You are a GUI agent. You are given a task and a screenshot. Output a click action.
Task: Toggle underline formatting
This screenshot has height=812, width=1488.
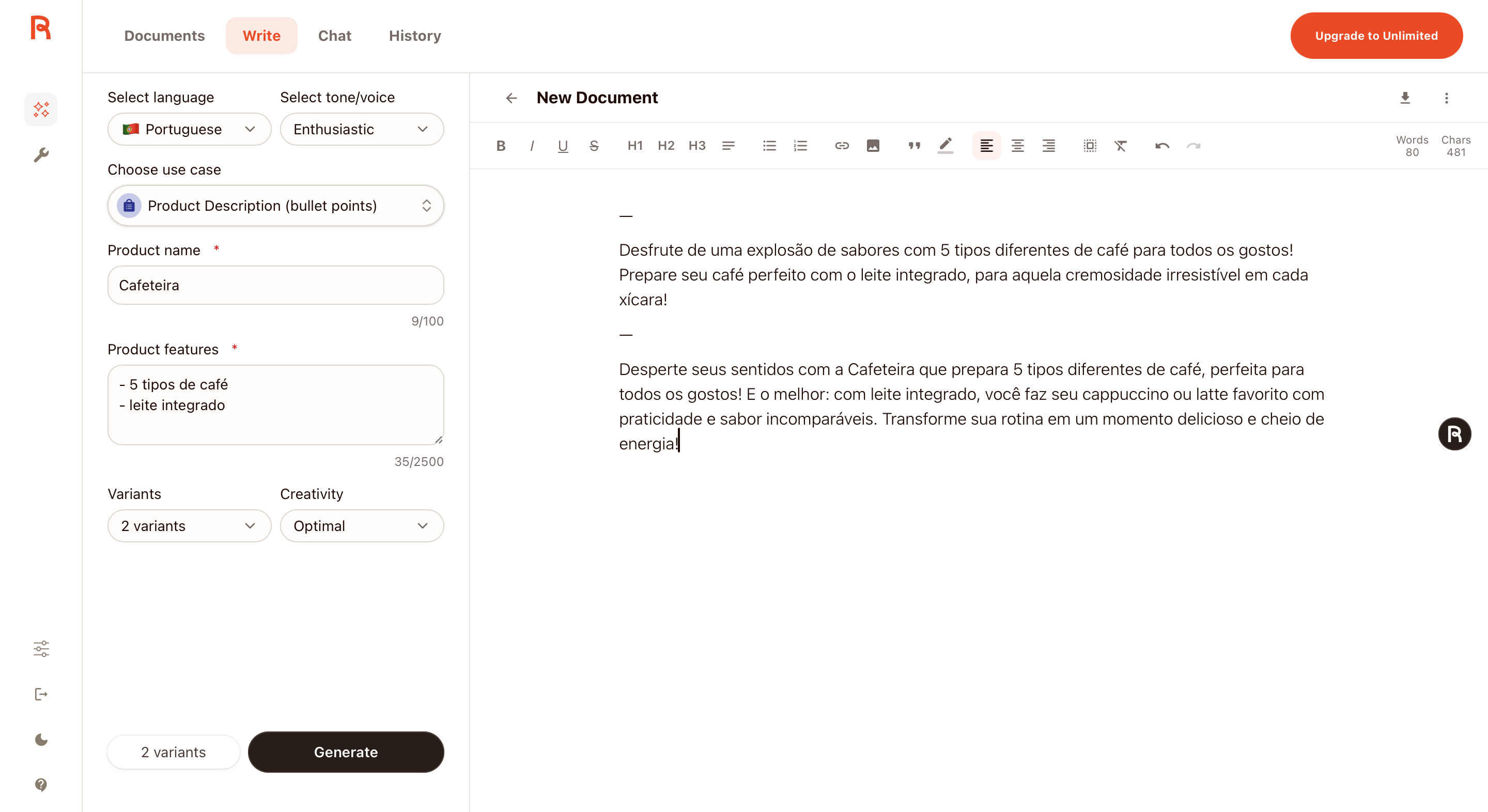563,146
